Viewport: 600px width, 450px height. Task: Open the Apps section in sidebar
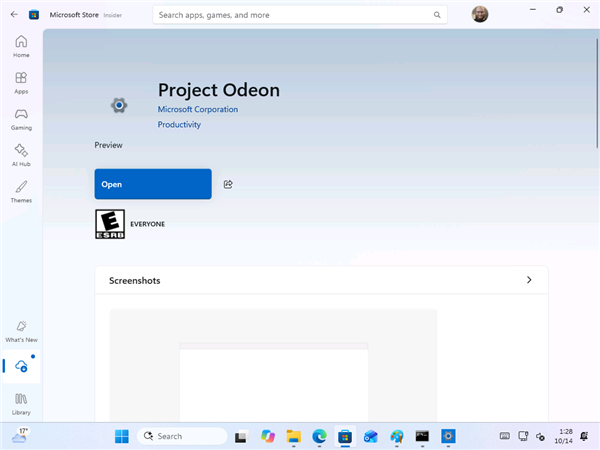point(21,83)
